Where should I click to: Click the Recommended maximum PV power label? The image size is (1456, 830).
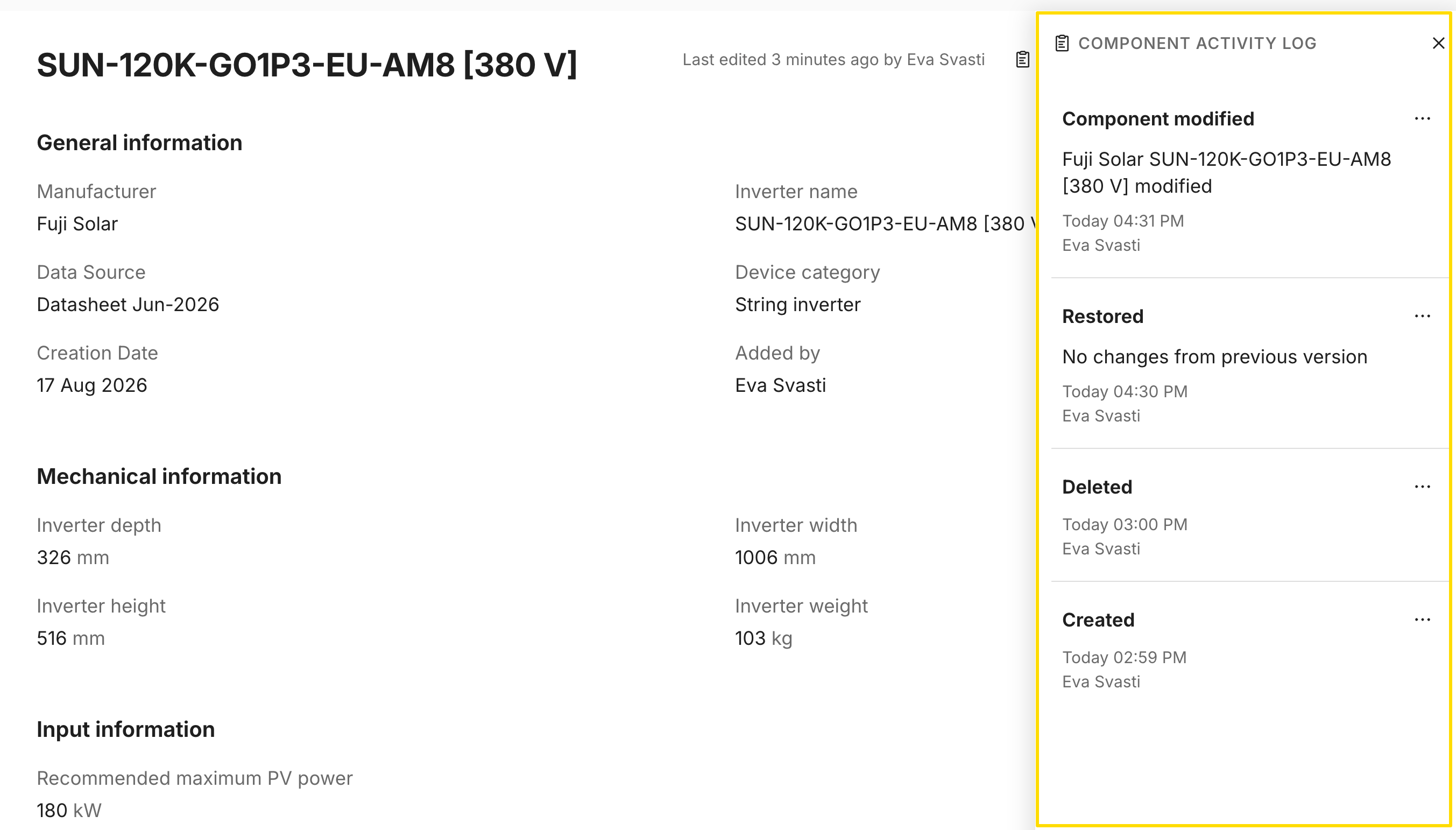click(195, 779)
